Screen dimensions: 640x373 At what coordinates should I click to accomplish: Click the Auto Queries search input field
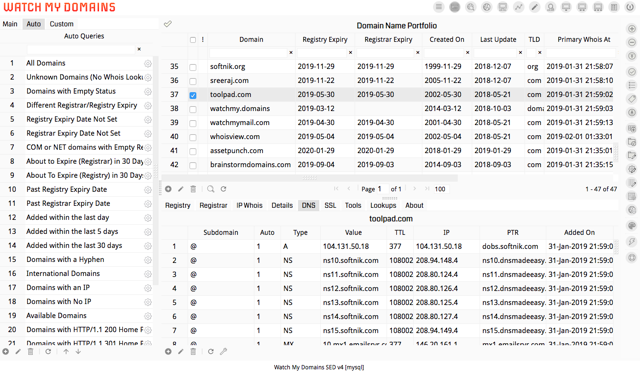point(81,49)
